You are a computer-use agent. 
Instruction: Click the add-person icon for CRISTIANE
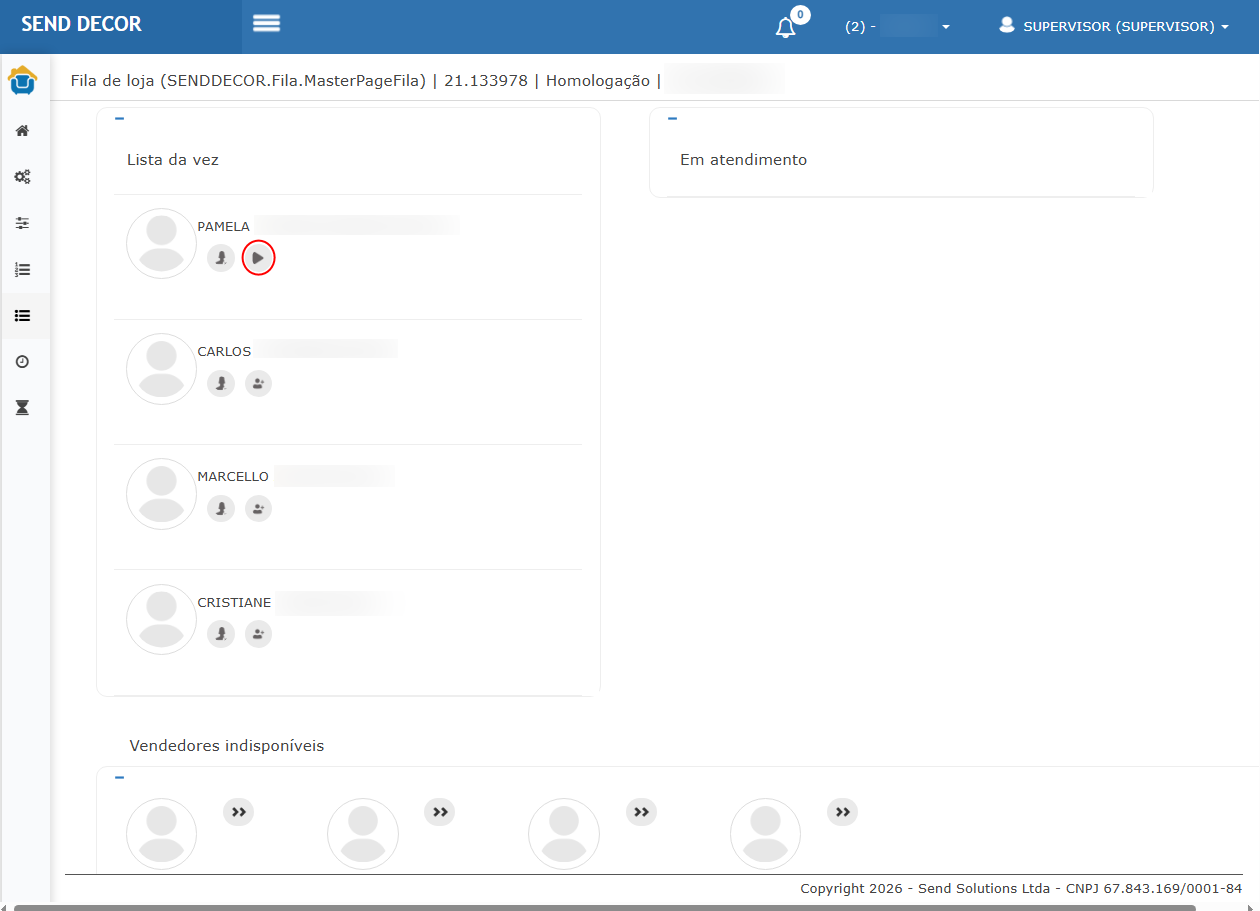(258, 634)
